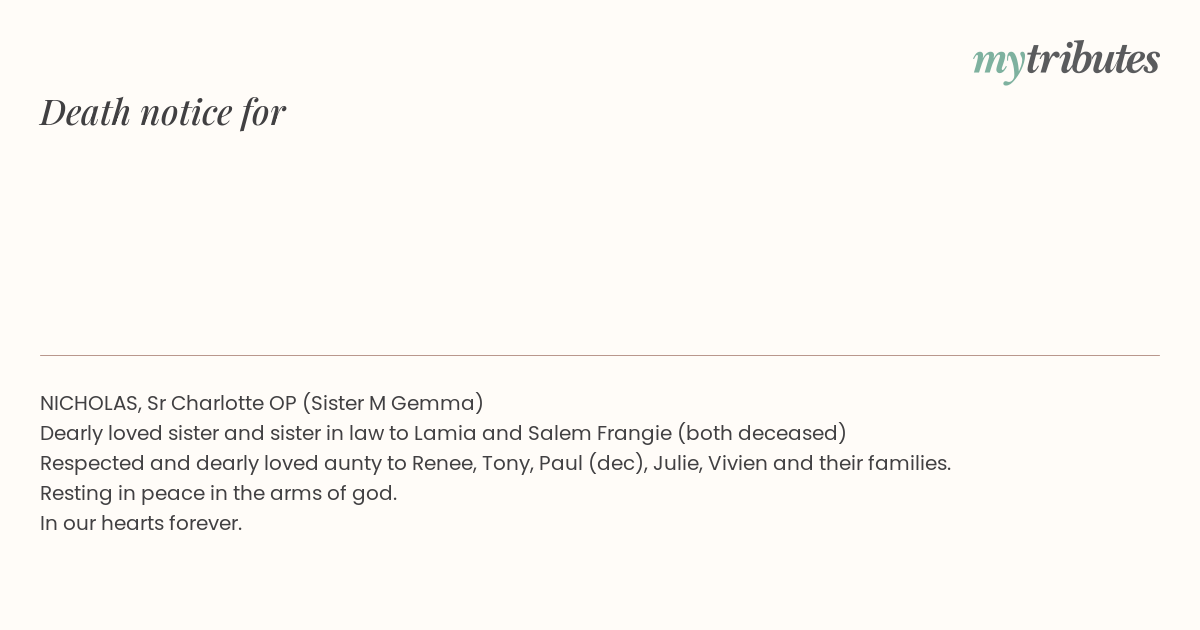Click the 'tributes' word in the logo
This screenshot has width=1200, height=630.
(x=1092, y=58)
